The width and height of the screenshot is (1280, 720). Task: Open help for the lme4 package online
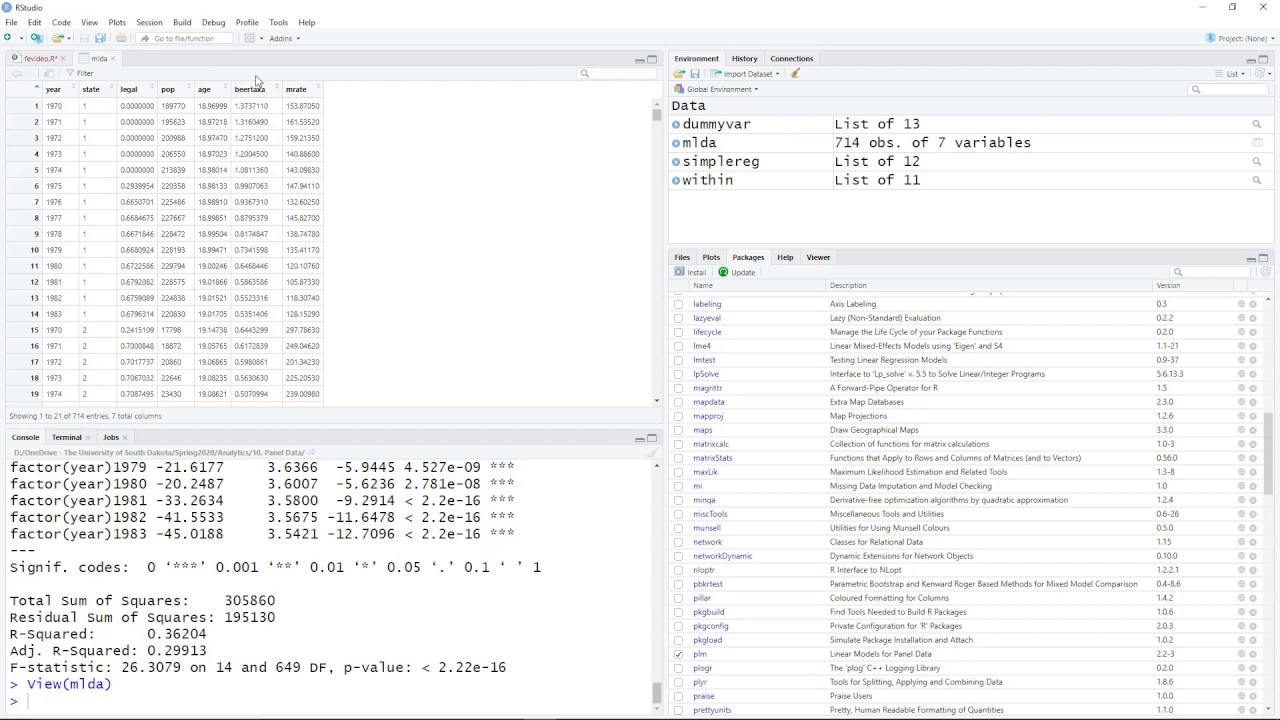(1242, 346)
